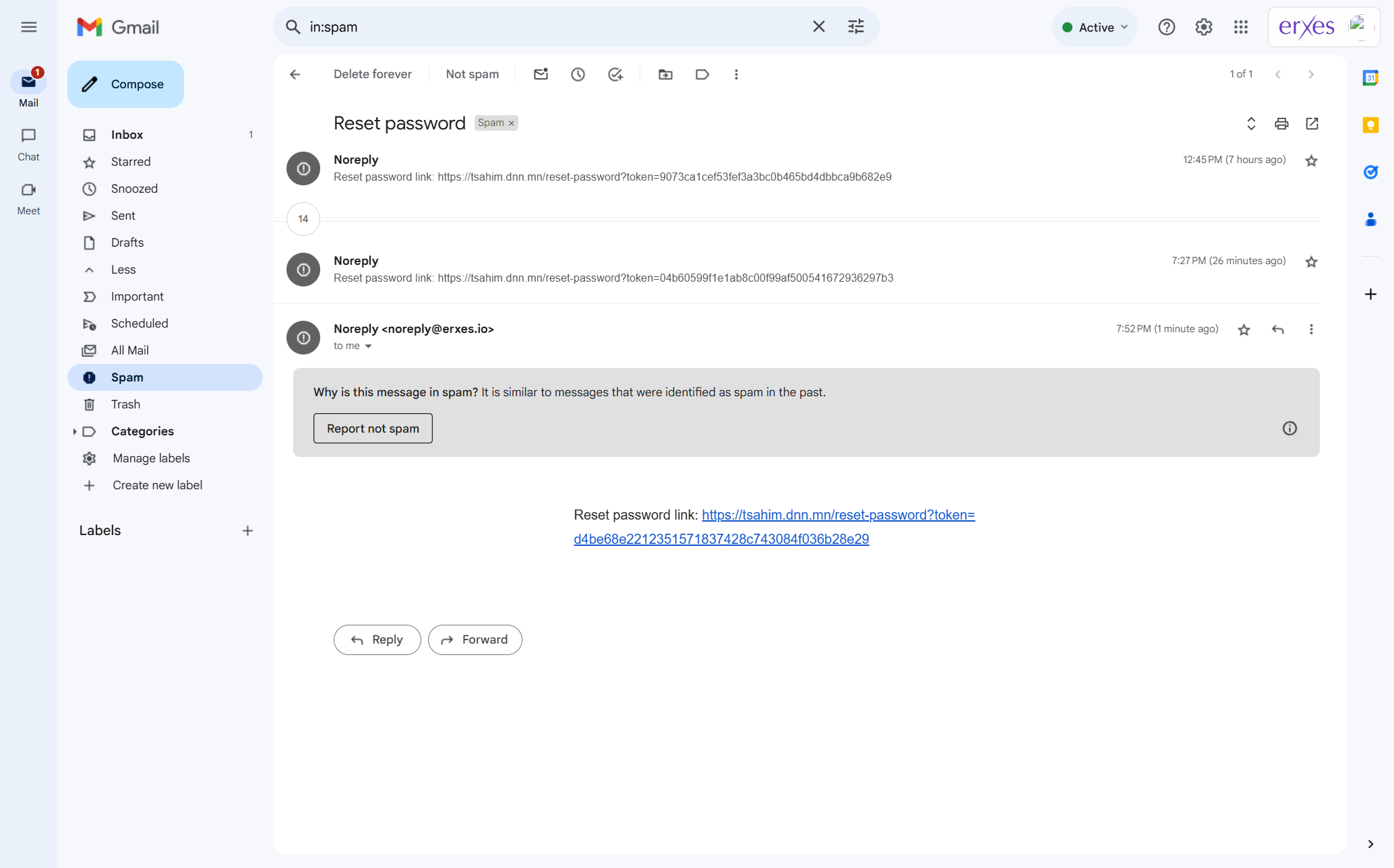Click the Move to folder icon
Viewport: 1394px width, 868px height.
point(665,74)
